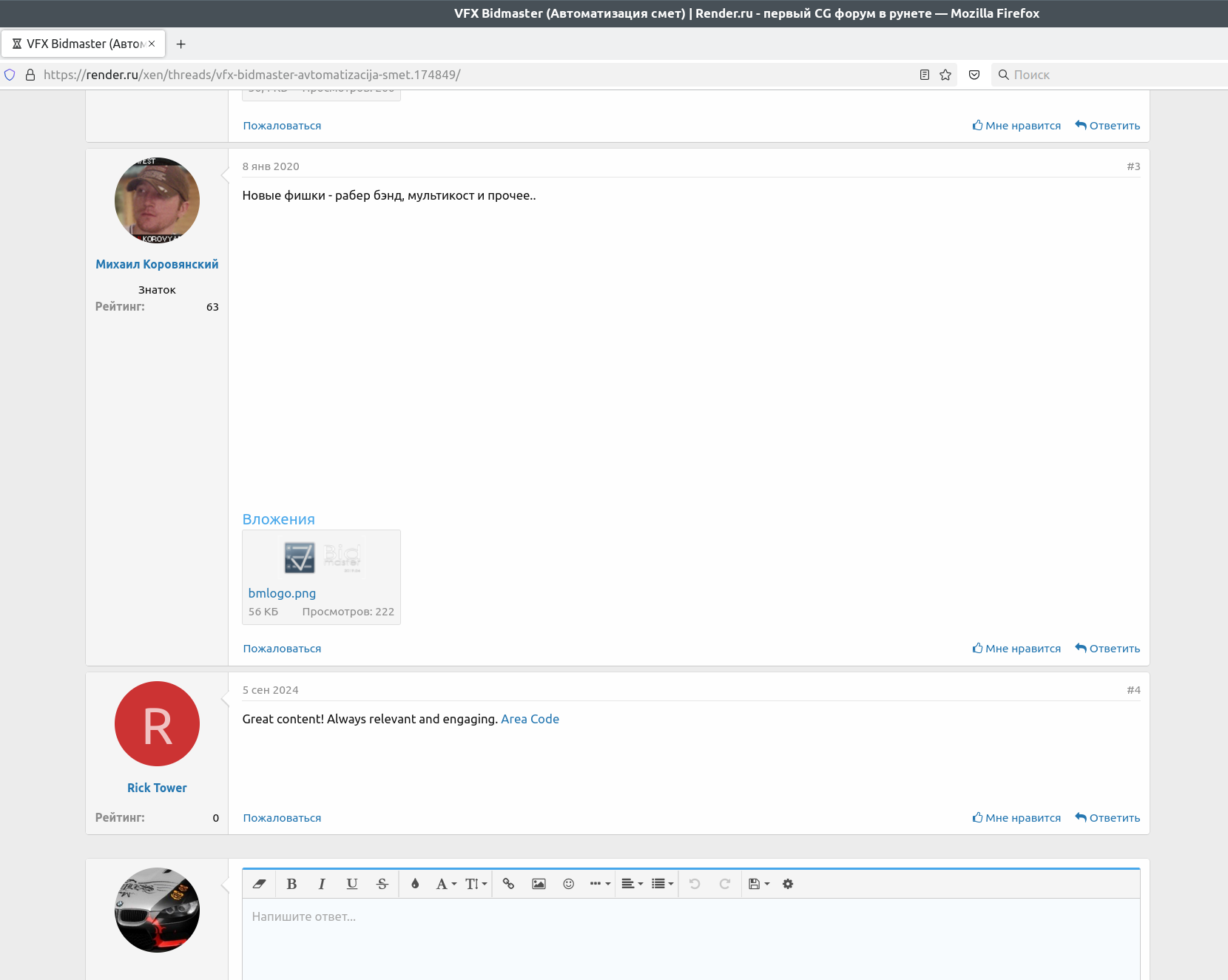Open the list type dropdown
The width and height of the screenshot is (1228, 980).
(x=662, y=884)
